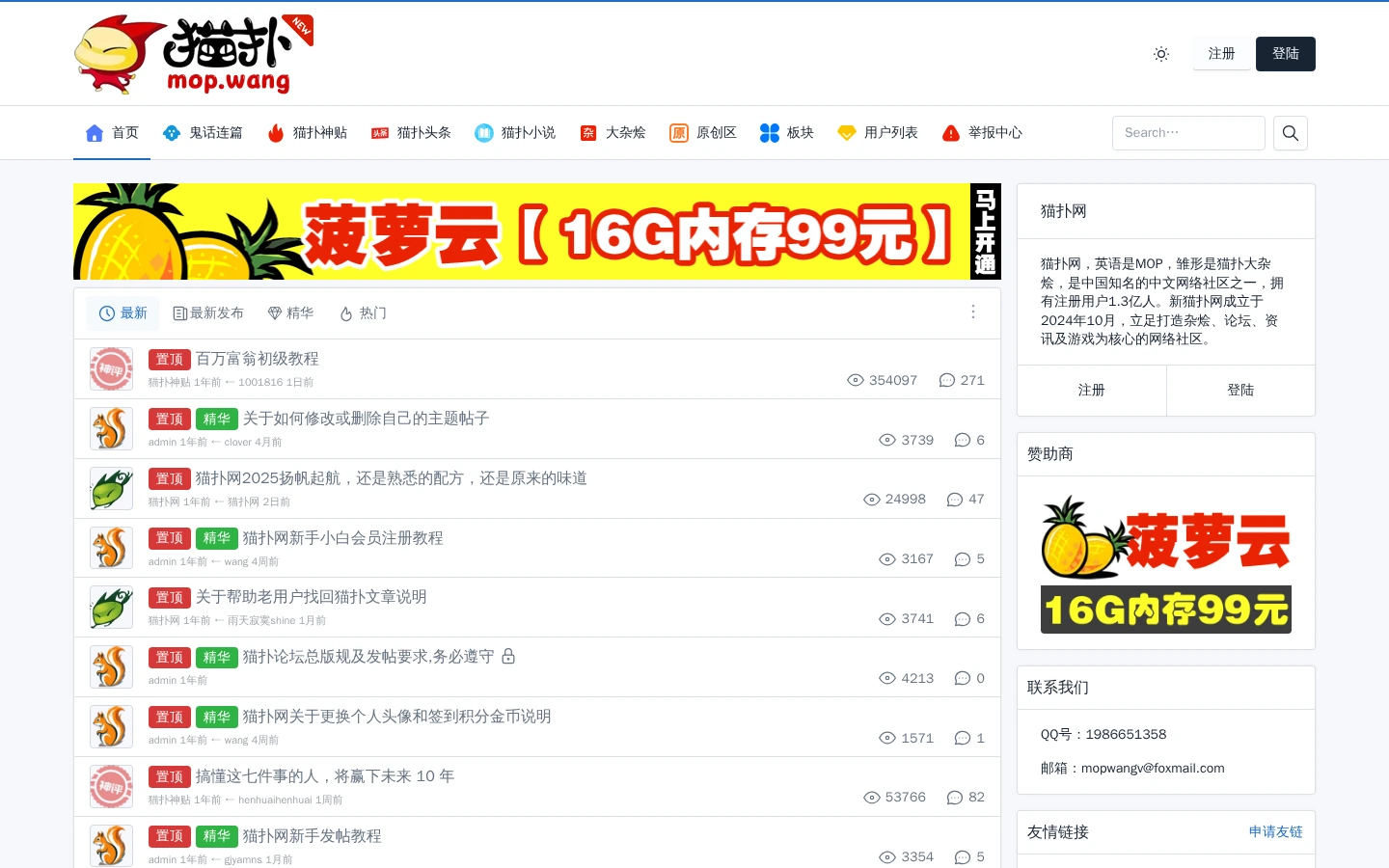Click view count eye icon showing 354097
Screen dimensions: 1389x868
click(856, 380)
